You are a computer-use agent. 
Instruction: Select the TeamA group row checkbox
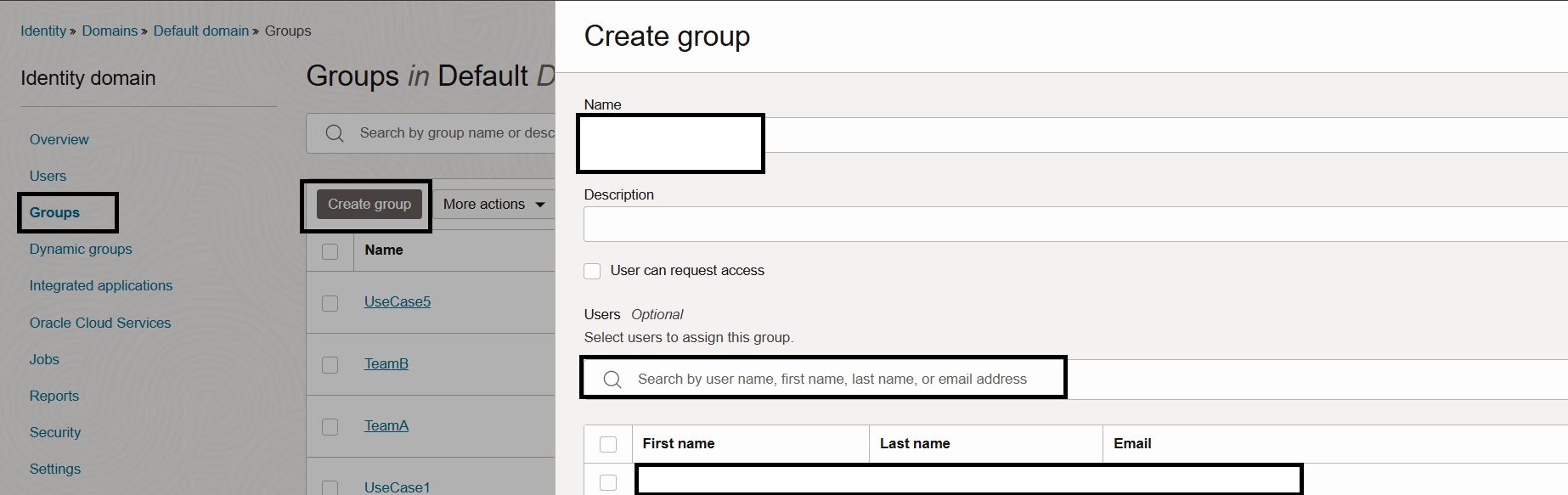(x=330, y=427)
